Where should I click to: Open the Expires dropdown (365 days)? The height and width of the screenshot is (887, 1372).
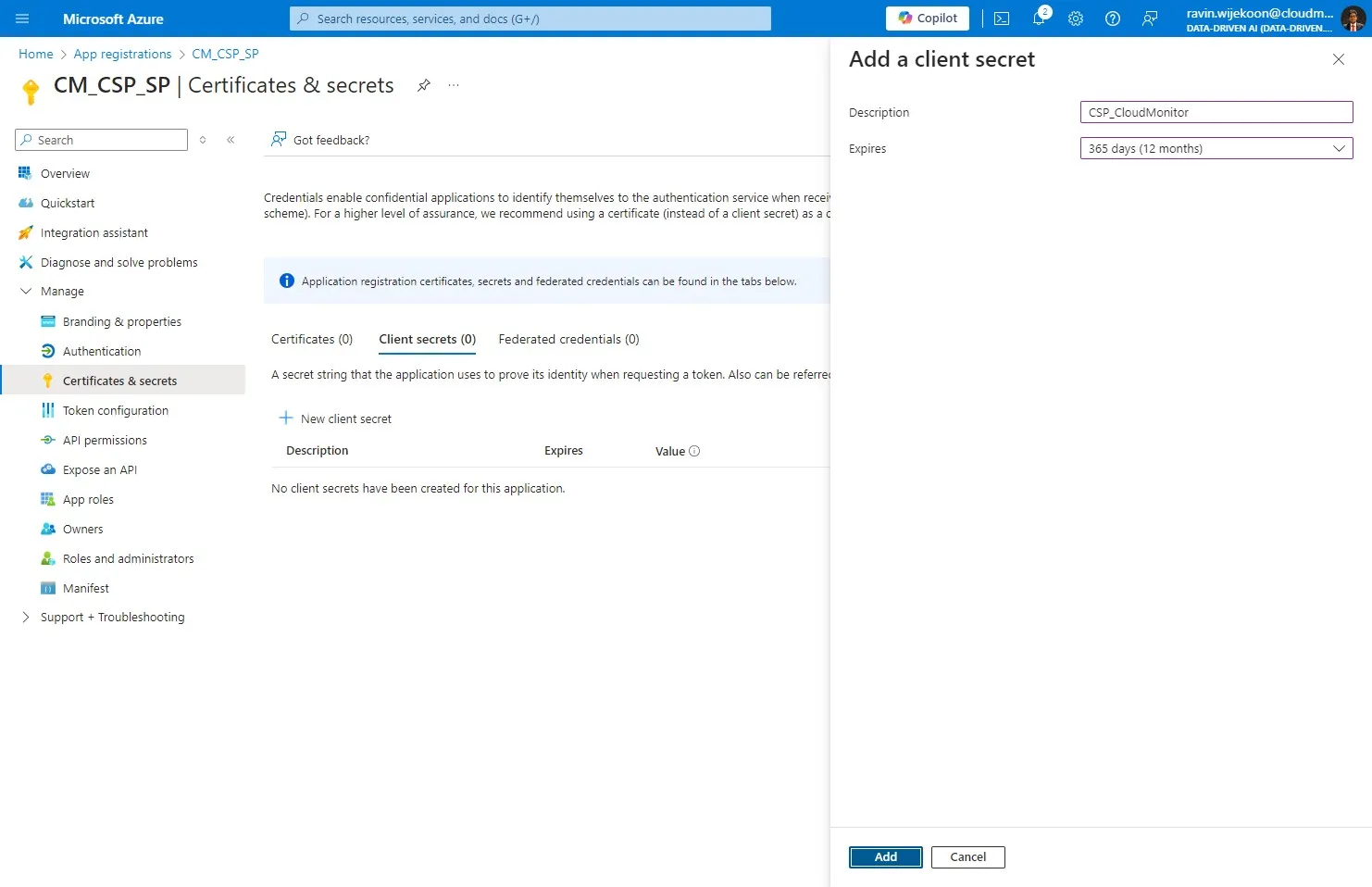point(1216,148)
